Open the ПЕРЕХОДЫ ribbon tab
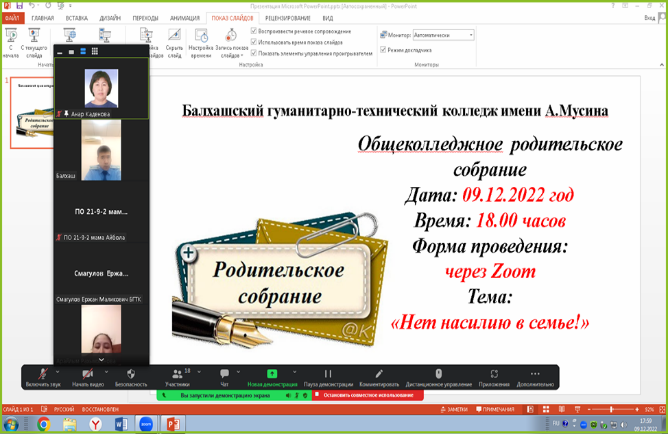Screen dimensions: 668x434 tap(145, 18)
